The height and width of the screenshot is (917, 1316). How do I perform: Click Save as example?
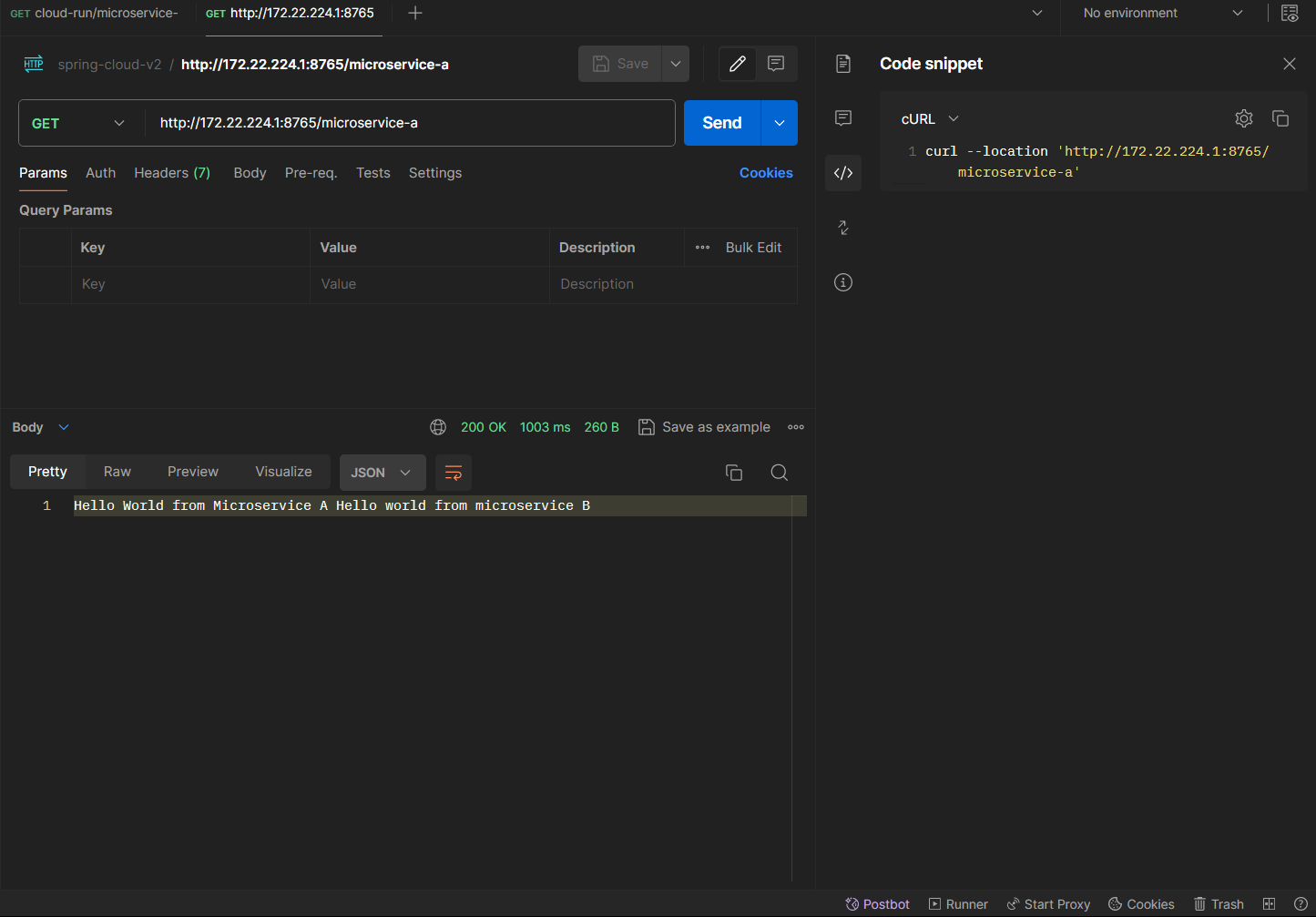(x=705, y=427)
